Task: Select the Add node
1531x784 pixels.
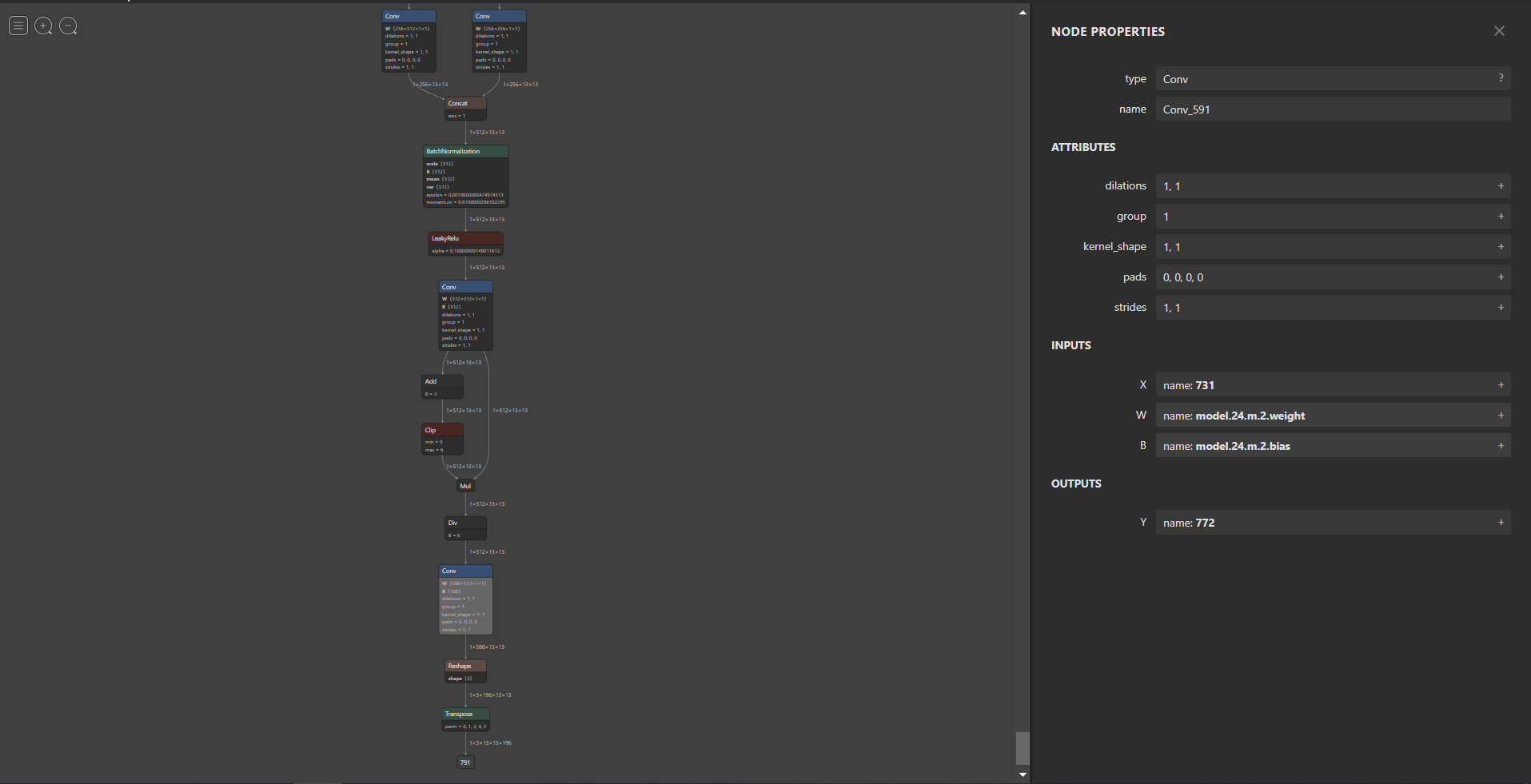Action: [x=442, y=387]
